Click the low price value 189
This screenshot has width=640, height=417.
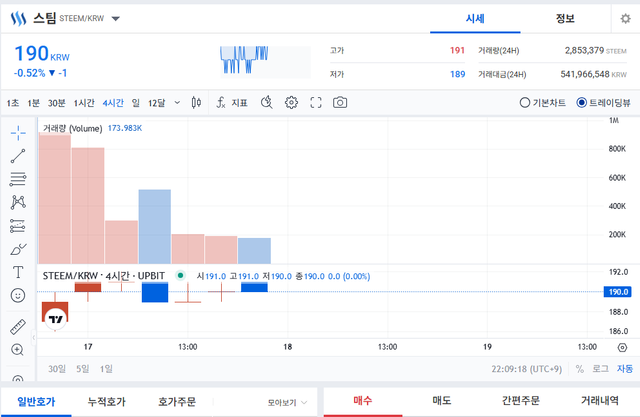457,74
